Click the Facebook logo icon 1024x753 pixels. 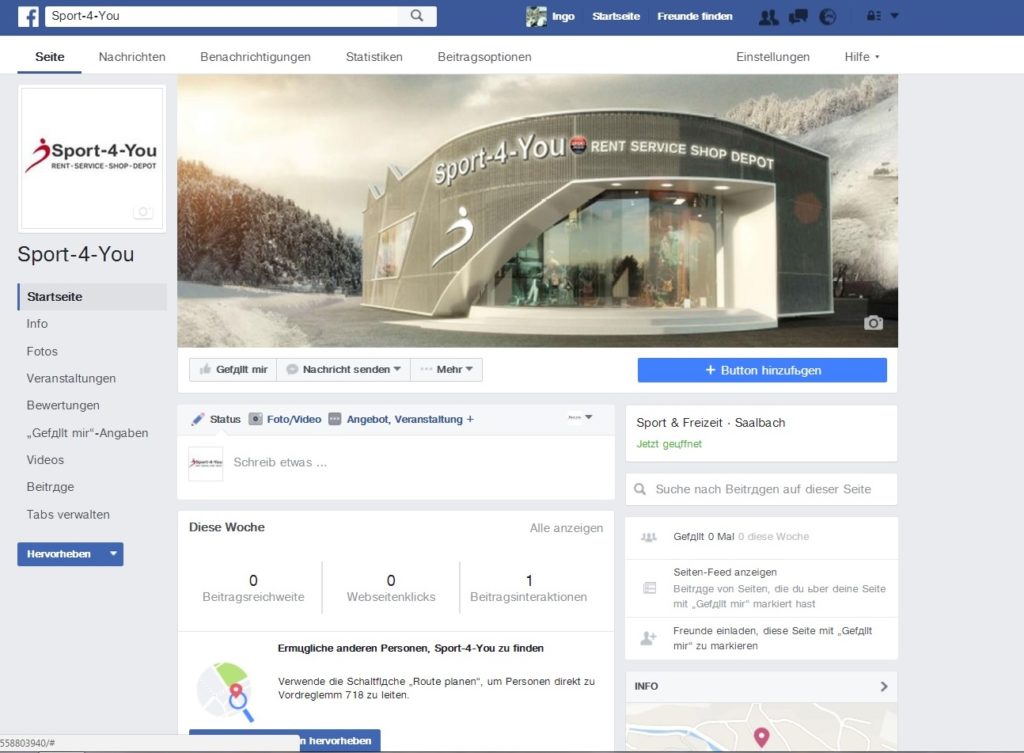click(x=28, y=16)
